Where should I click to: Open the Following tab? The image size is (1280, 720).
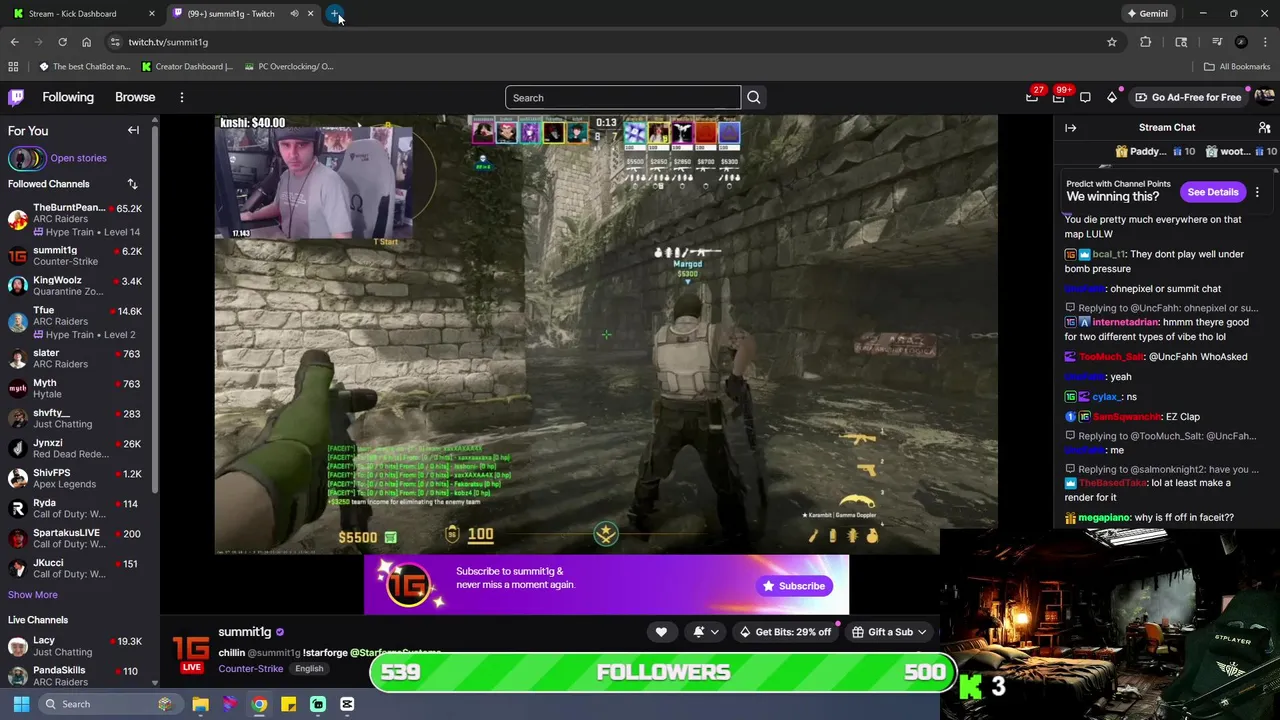coord(68,97)
